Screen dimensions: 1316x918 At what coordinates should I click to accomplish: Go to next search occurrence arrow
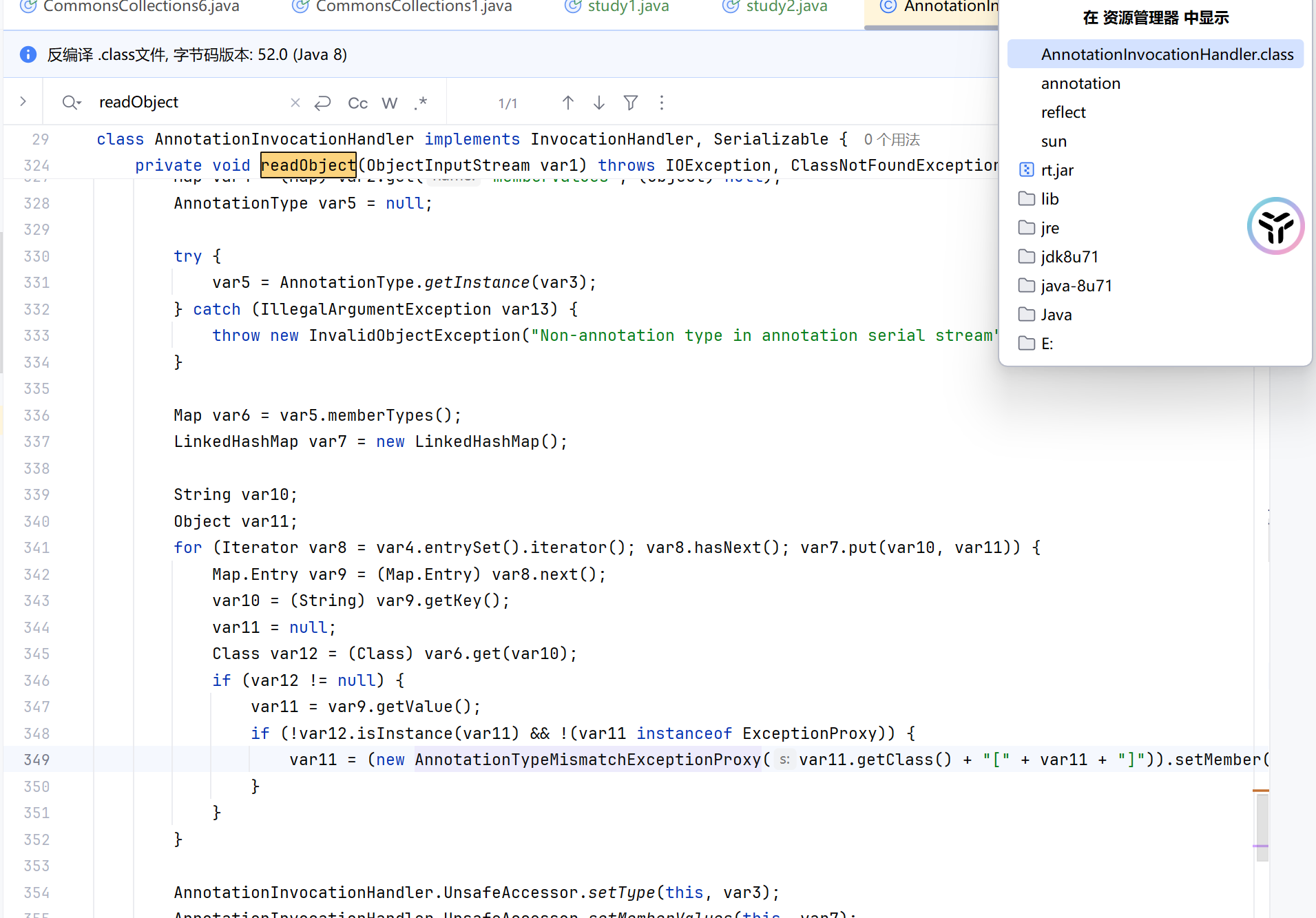coord(599,103)
